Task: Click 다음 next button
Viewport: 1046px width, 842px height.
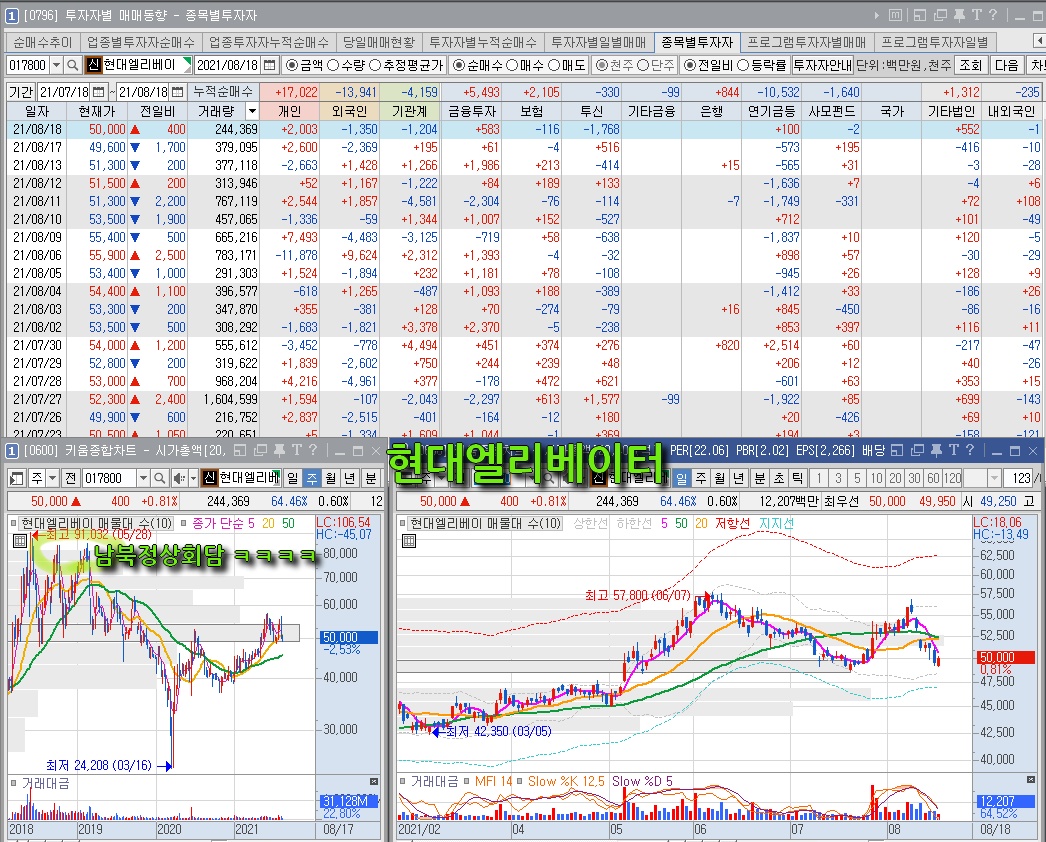Action: tap(1006, 65)
